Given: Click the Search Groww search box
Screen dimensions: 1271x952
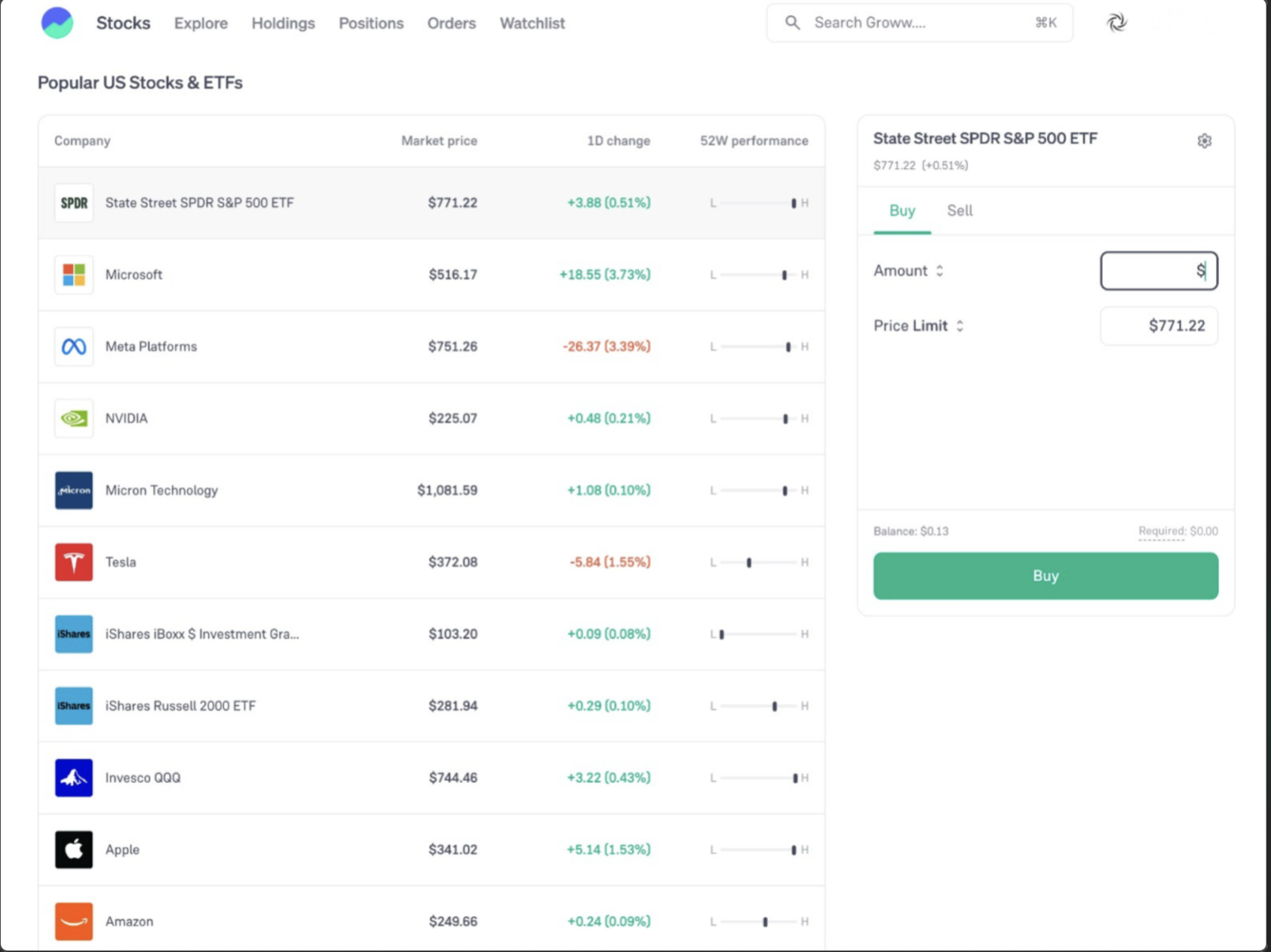Looking at the screenshot, I should (x=919, y=23).
